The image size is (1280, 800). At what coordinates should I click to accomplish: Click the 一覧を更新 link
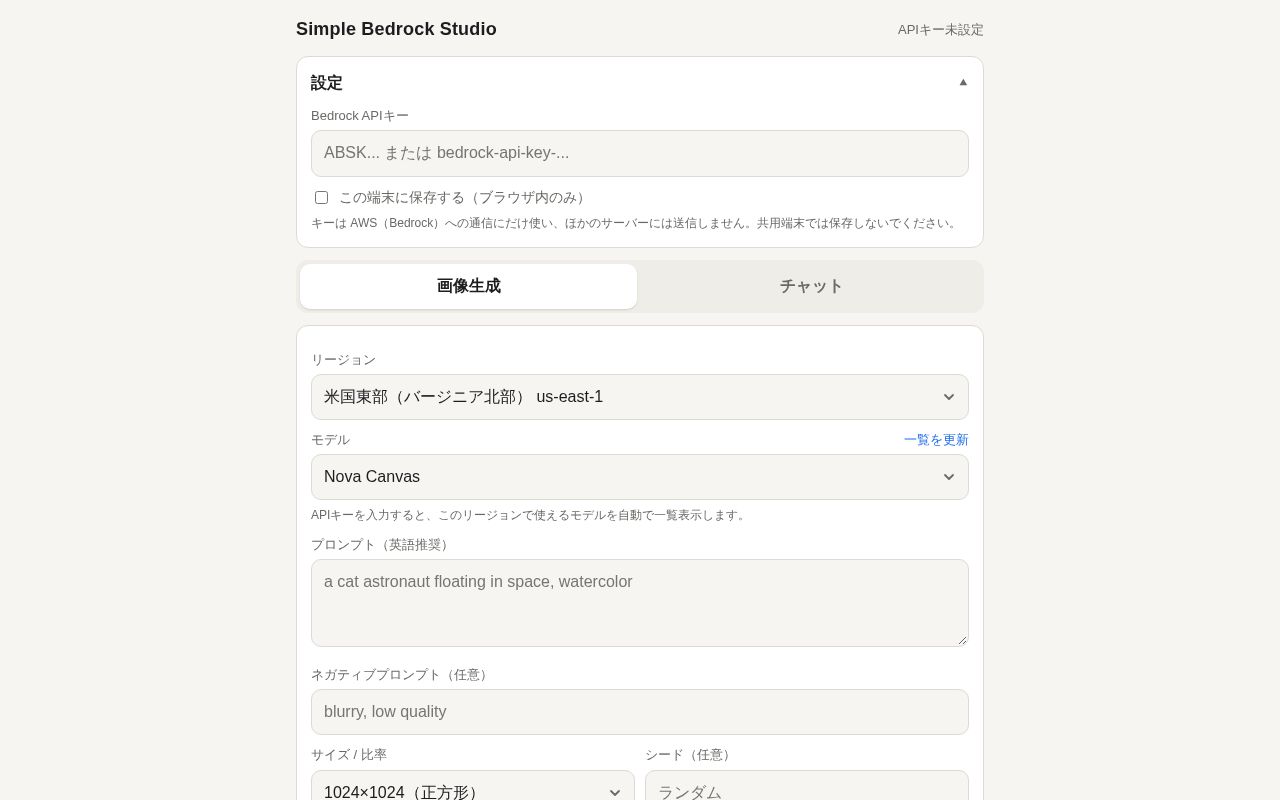tap(936, 440)
